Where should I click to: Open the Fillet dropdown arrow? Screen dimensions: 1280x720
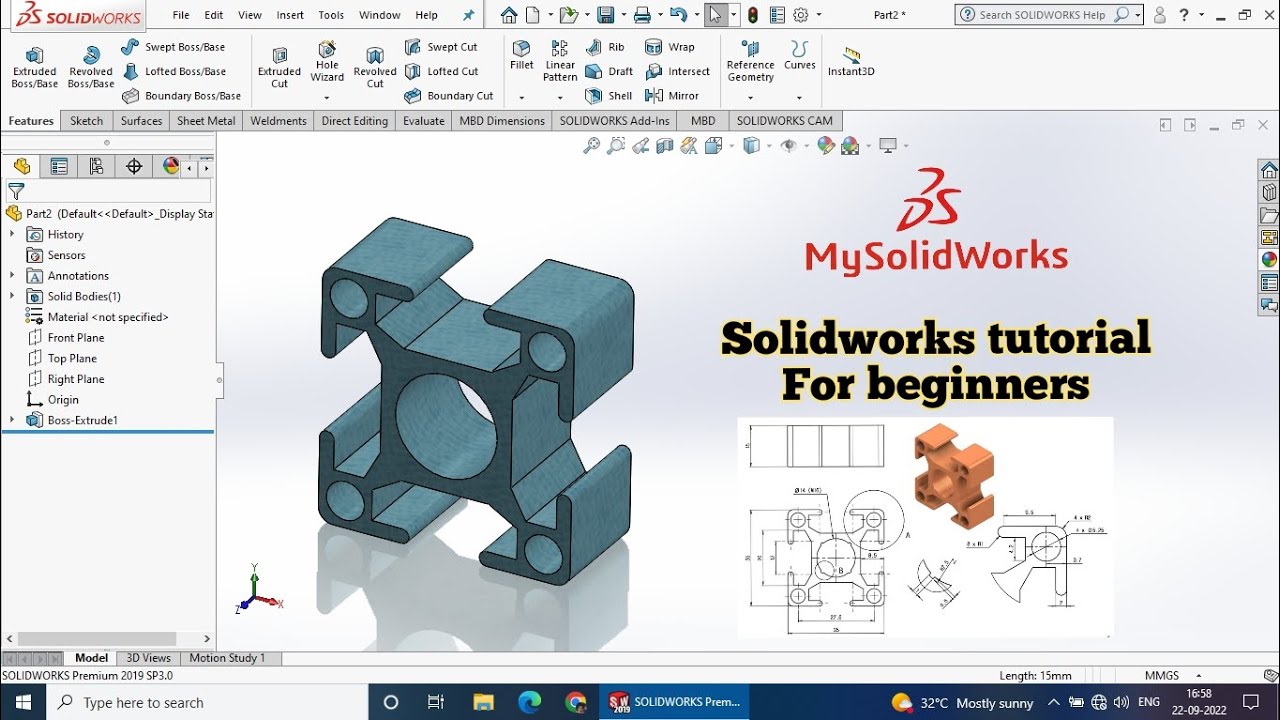pos(522,98)
